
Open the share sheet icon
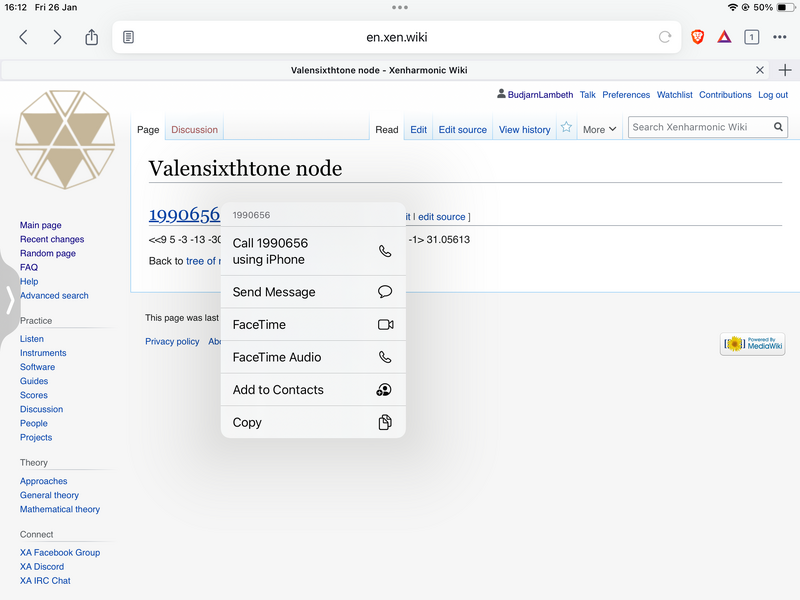tap(91, 37)
